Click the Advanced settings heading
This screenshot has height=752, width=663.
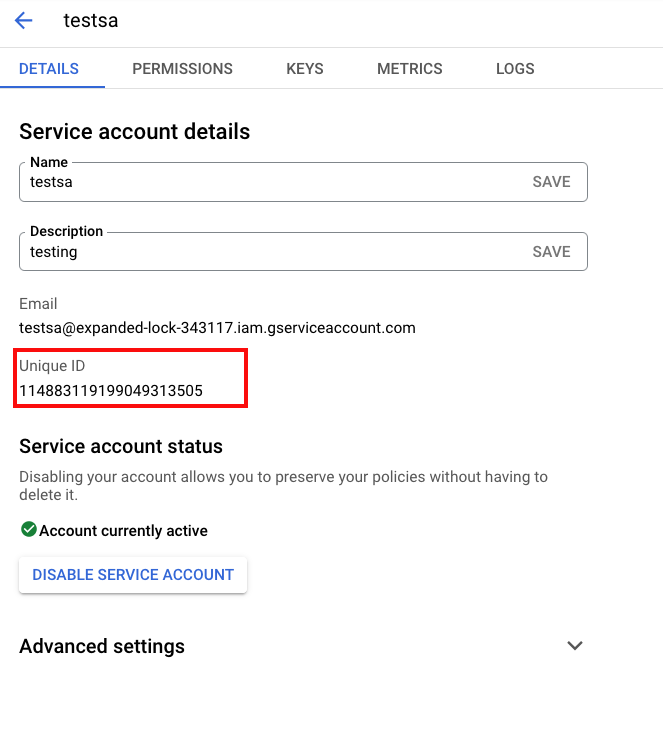click(102, 646)
